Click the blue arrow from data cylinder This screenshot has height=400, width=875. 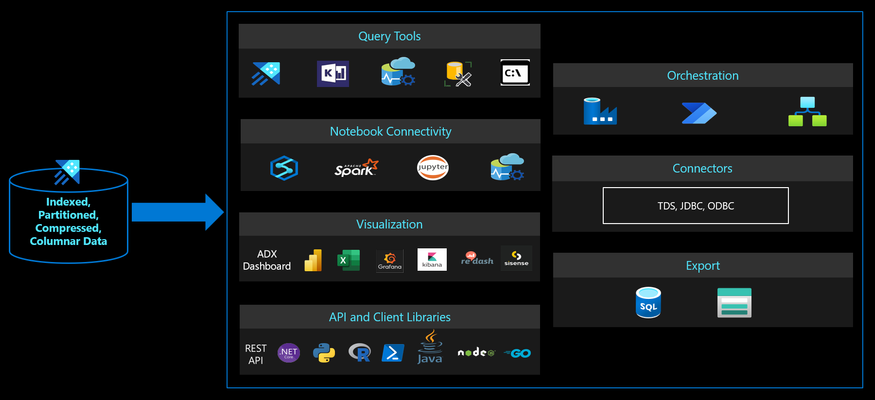[x=177, y=212]
